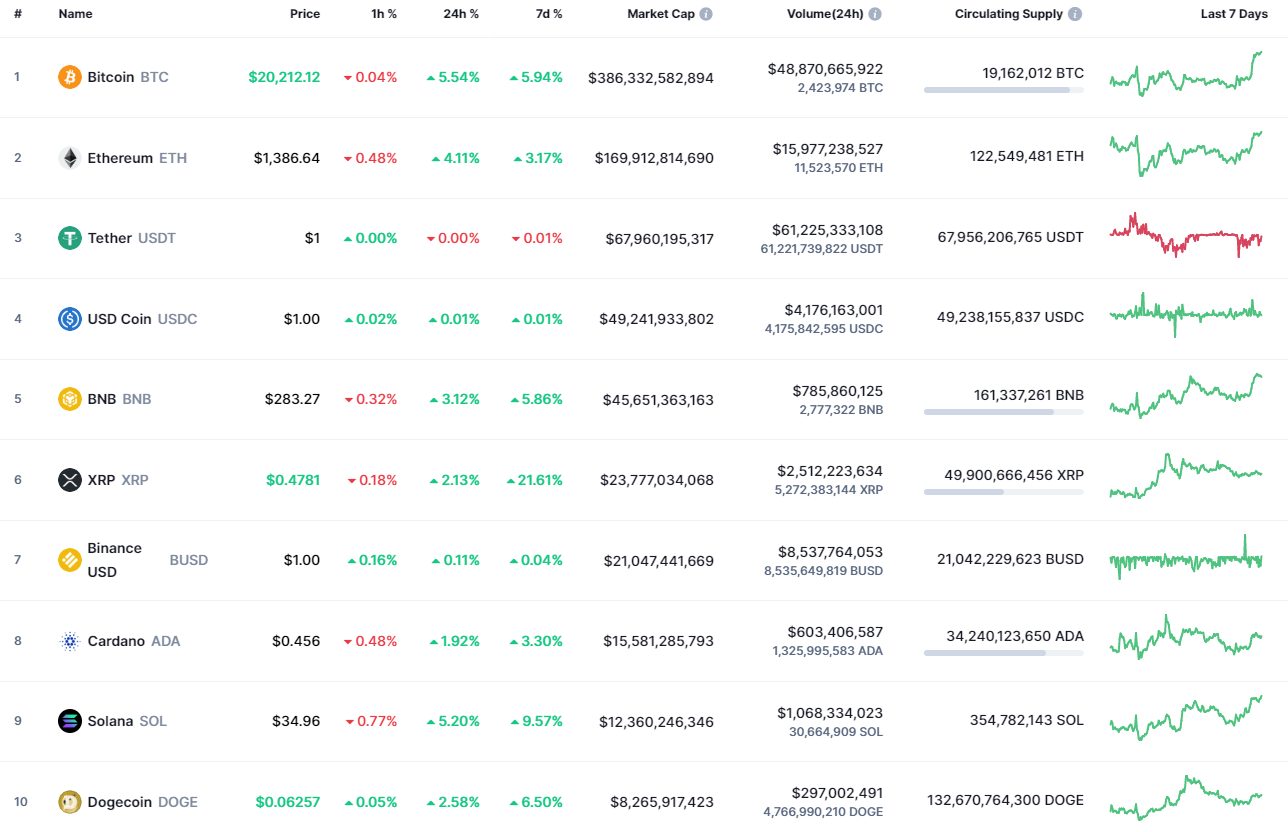1288x832 pixels.
Task: Open the Circulating Supply info tooltip icon
Action: pyautogui.click(x=1074, y=14)
